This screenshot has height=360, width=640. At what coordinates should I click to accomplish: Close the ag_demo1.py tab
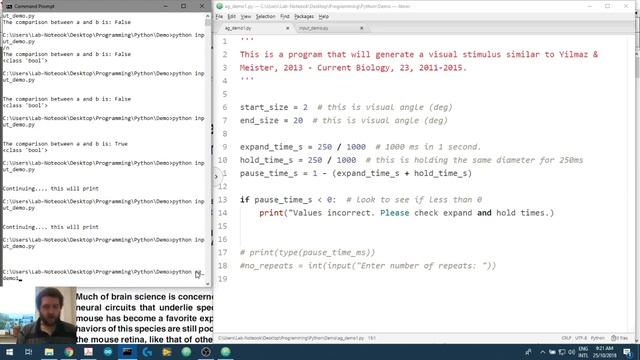(x=287, y=28)
